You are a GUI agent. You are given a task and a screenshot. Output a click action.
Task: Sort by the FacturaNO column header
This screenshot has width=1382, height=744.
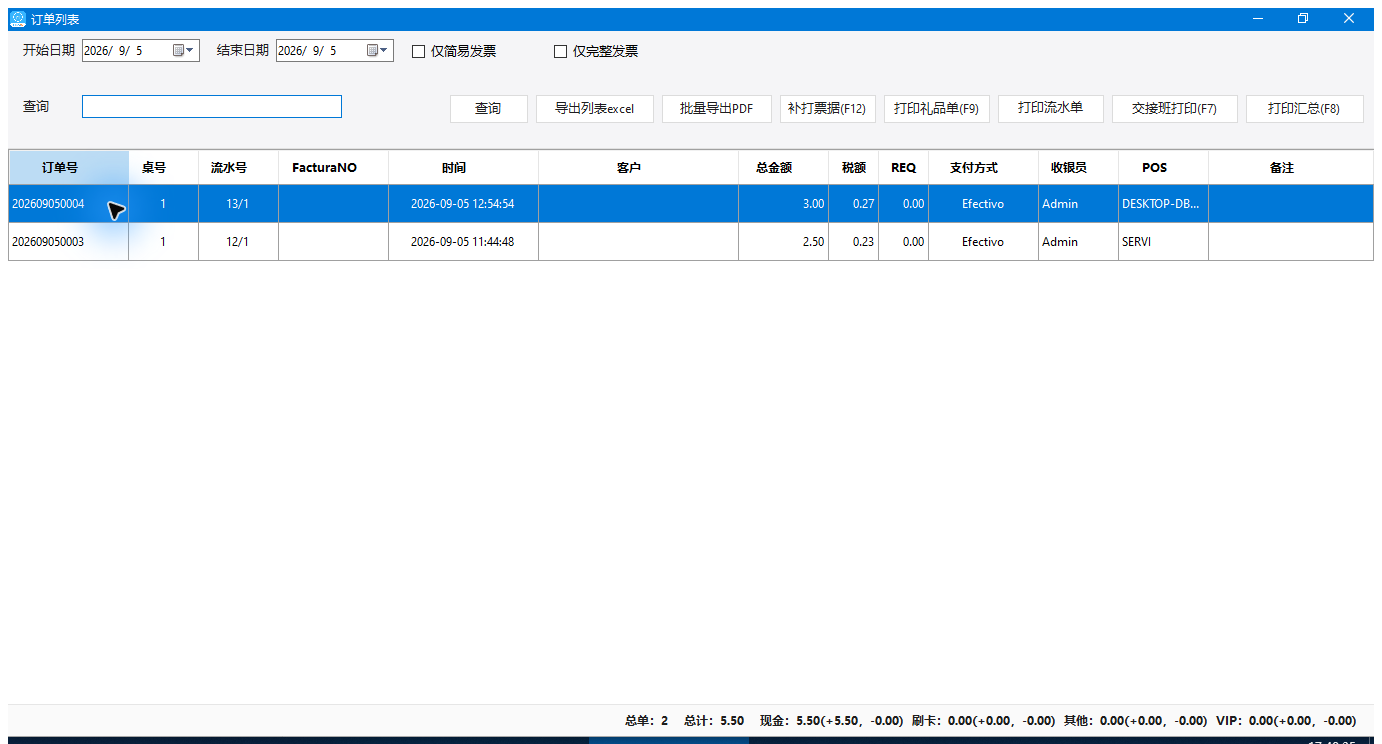[334, 168]
